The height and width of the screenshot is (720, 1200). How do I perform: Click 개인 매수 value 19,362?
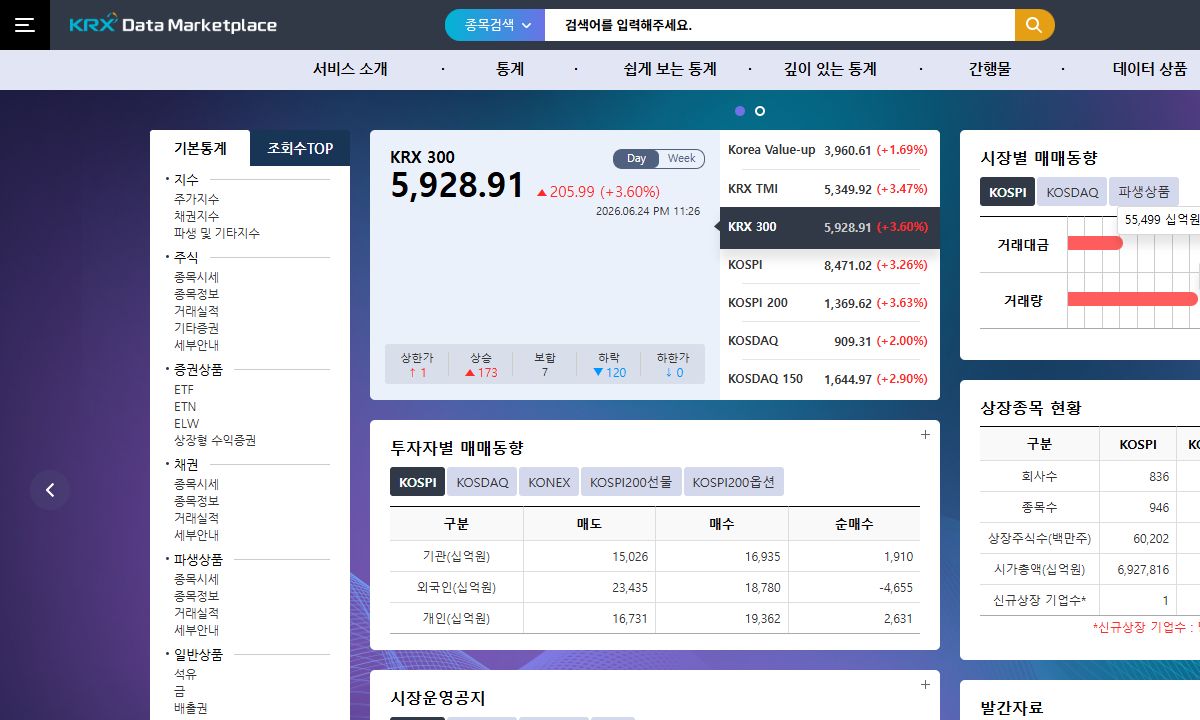coord(762,618)
